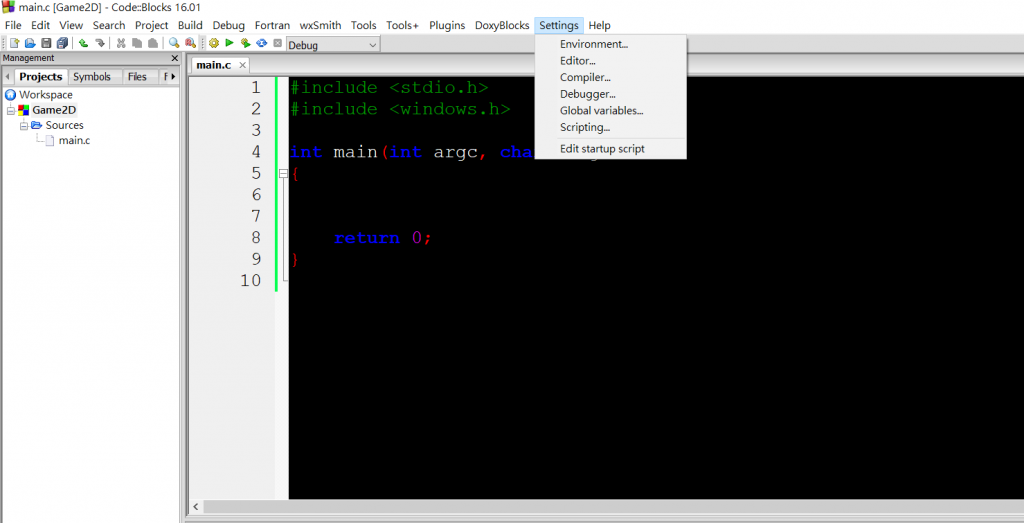Open the Search menu
Image resolution: width=1024 pixels, height=523 pixels.
pos(109,25)
